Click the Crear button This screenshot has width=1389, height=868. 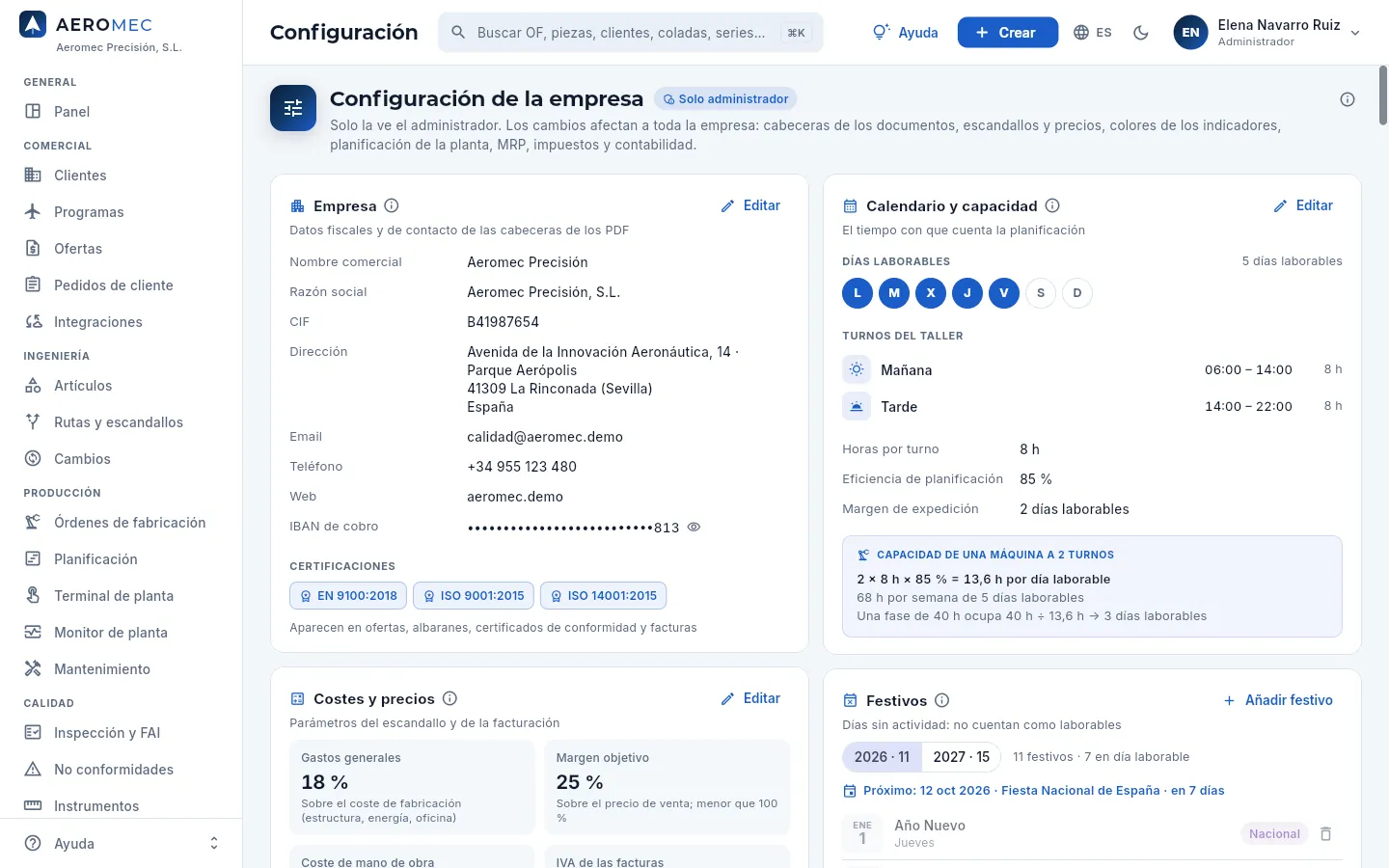1007,33
